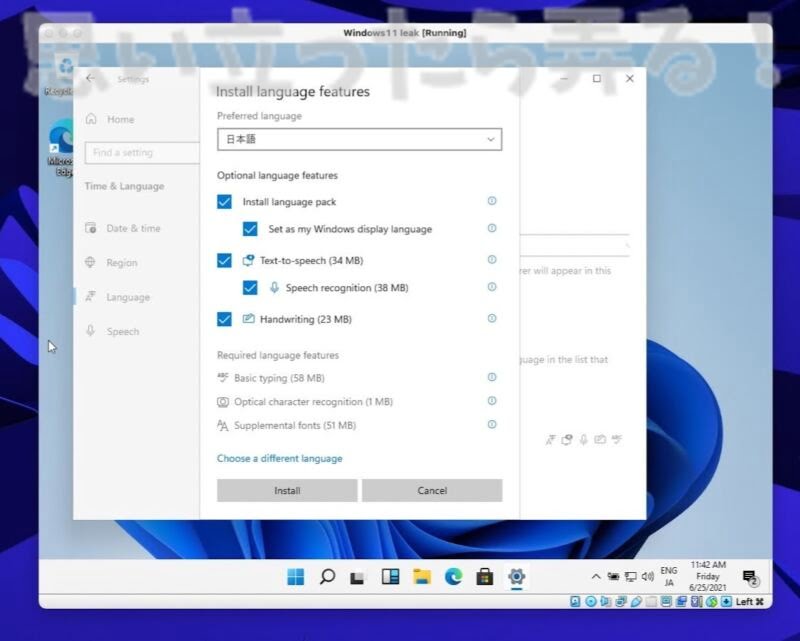Open Microsoft Edge desktop shortcut
Screen dimensions: 800x641
[x=62, y=148]
